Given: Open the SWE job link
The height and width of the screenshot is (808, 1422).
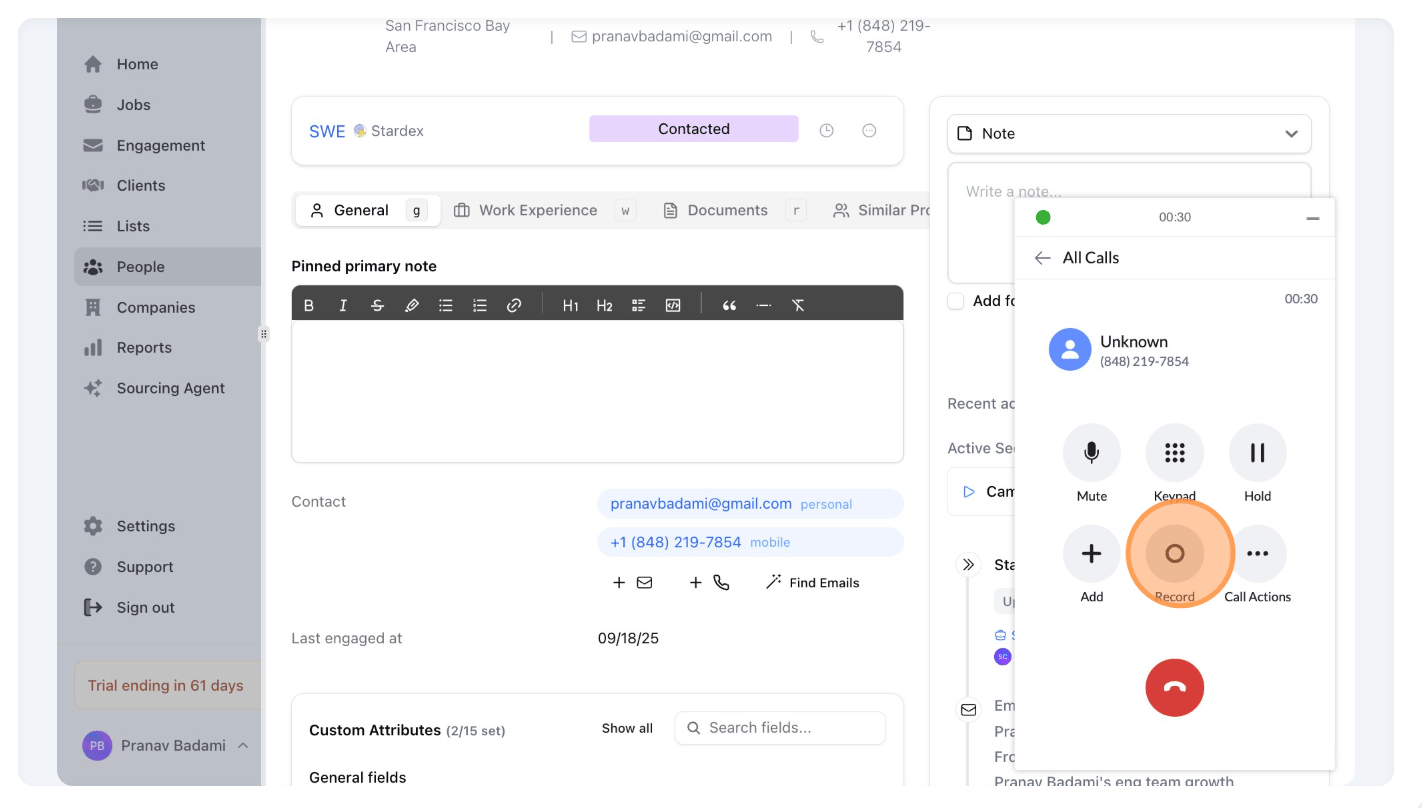Looking at the screenshot, I should (327, 131).
